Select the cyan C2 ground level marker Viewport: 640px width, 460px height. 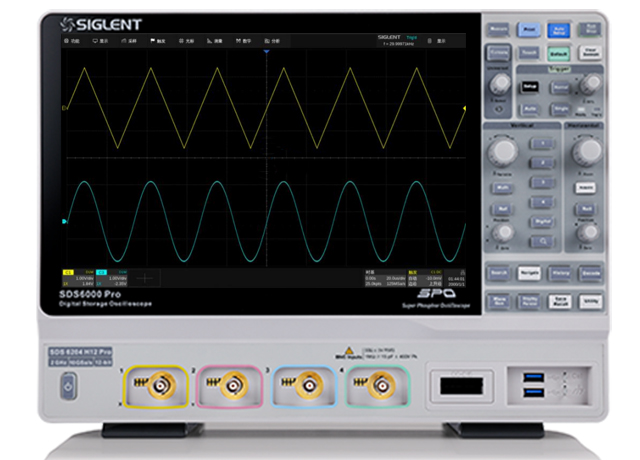(64, 222)
